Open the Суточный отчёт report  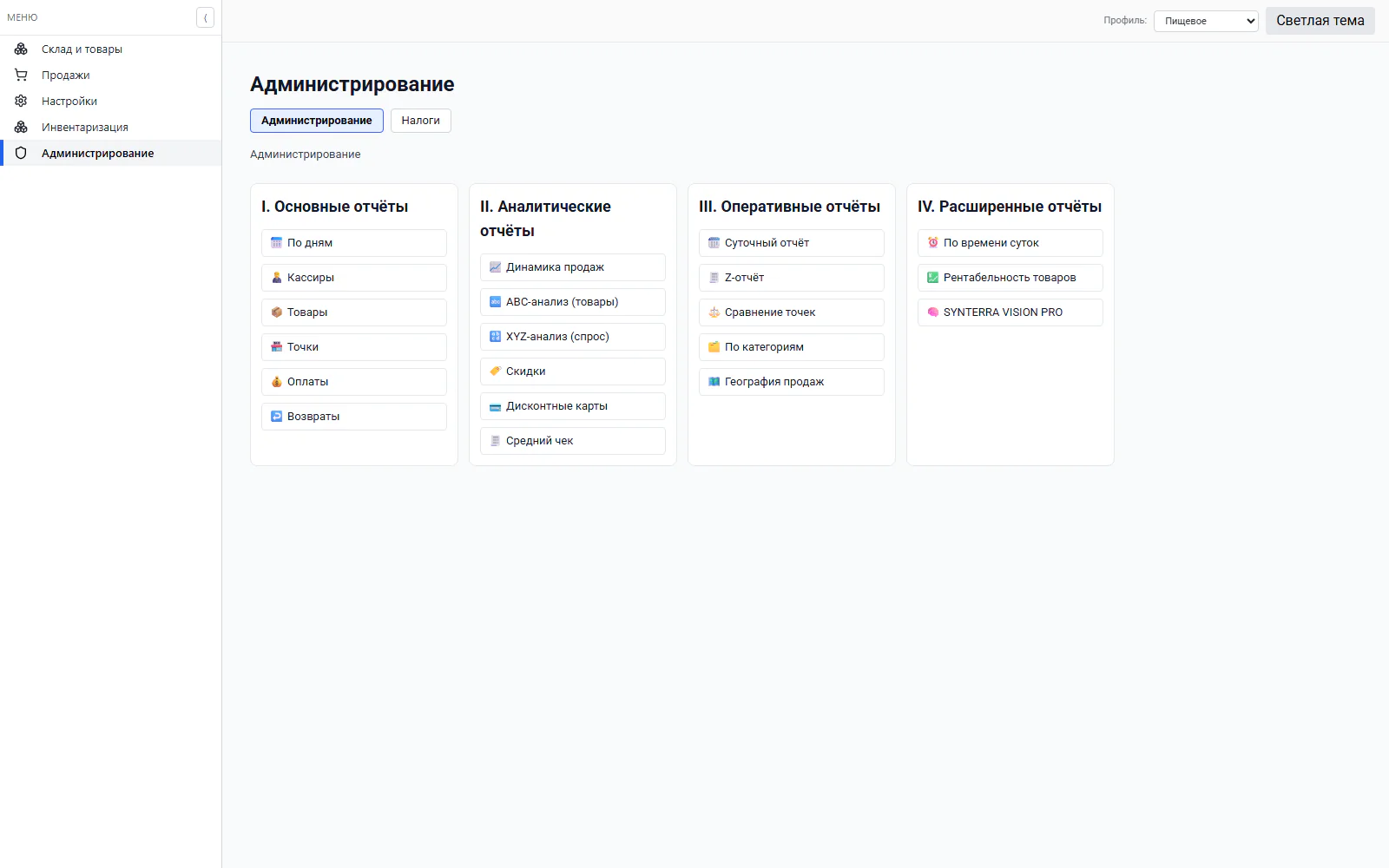pyautogui.click(x=792, y=243)
